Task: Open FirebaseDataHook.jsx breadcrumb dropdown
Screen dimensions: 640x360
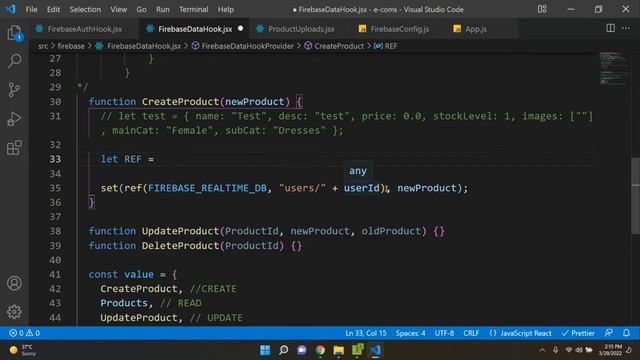Action: click(139, 46)
